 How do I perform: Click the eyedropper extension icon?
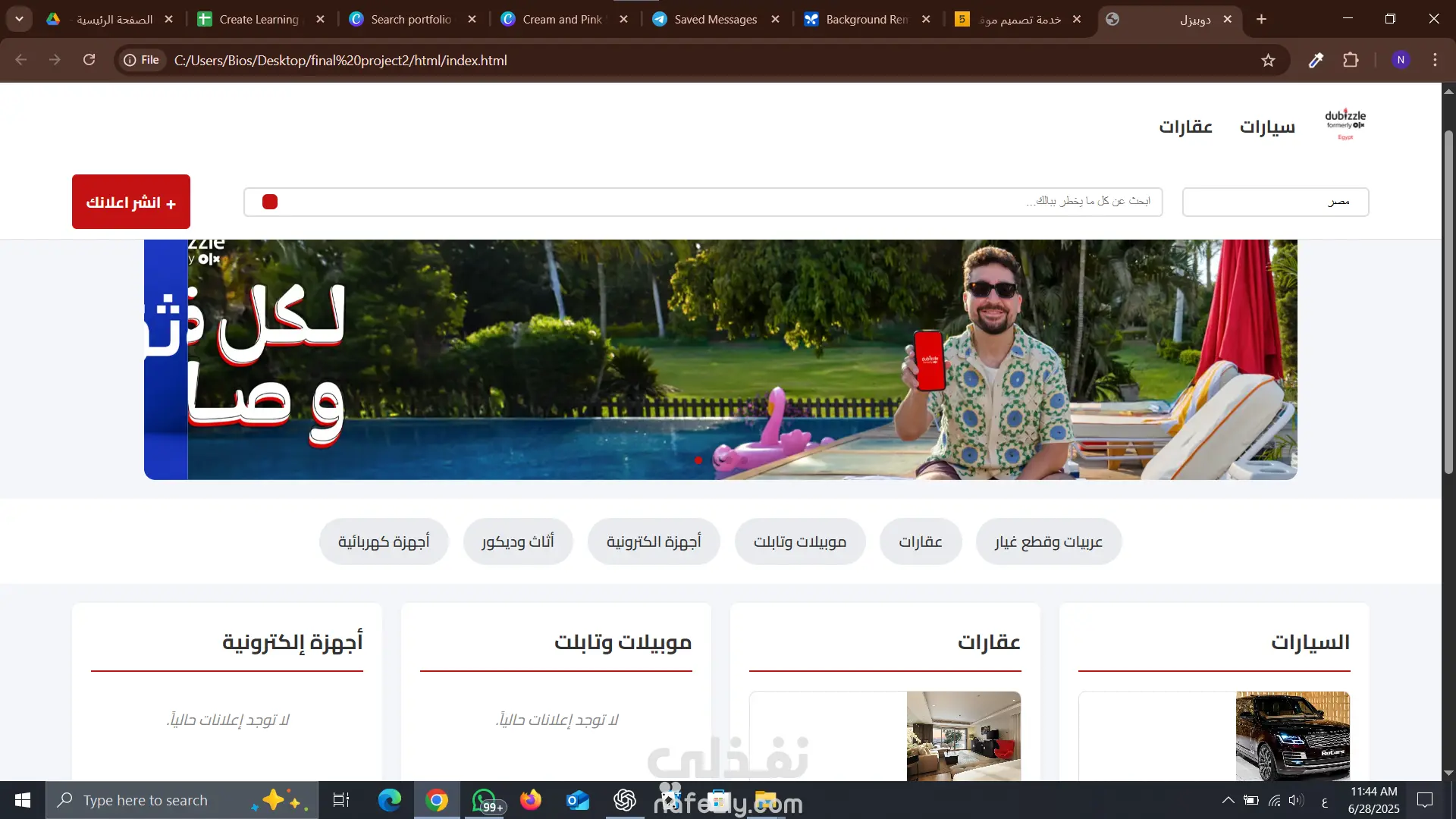pos(1316,60)
